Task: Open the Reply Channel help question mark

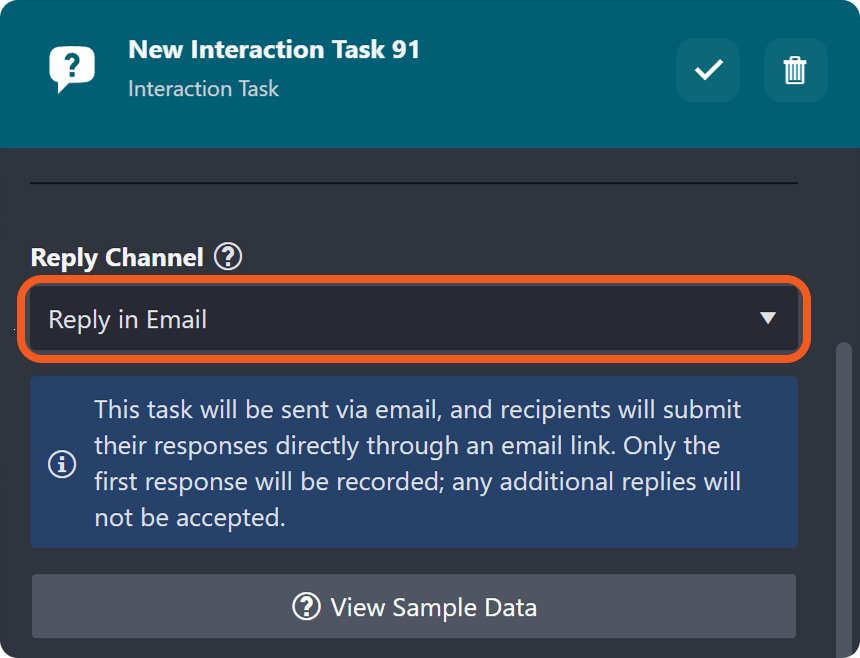Action: [228, 257]
